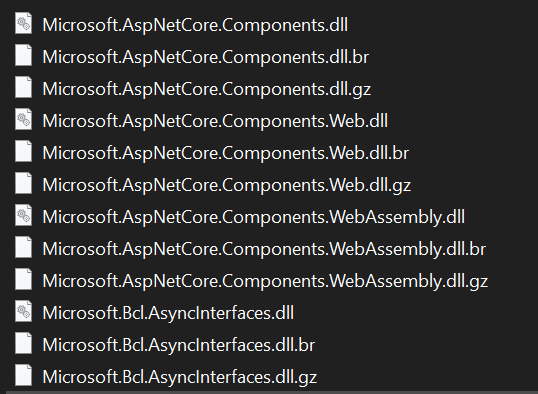Click the gear icon of Microsoft.AspNetCore.Components.Web.dll
The image size is (538, 394).
click(x=23, y=119)
